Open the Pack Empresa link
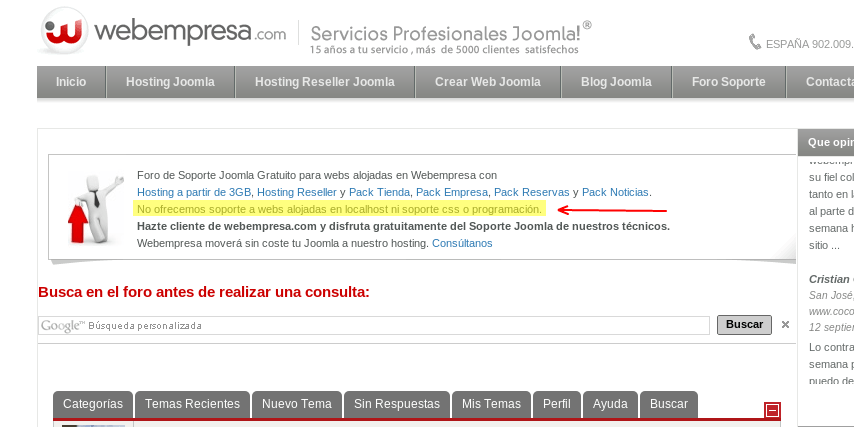The image size is (854, 427). pos(452,192)
